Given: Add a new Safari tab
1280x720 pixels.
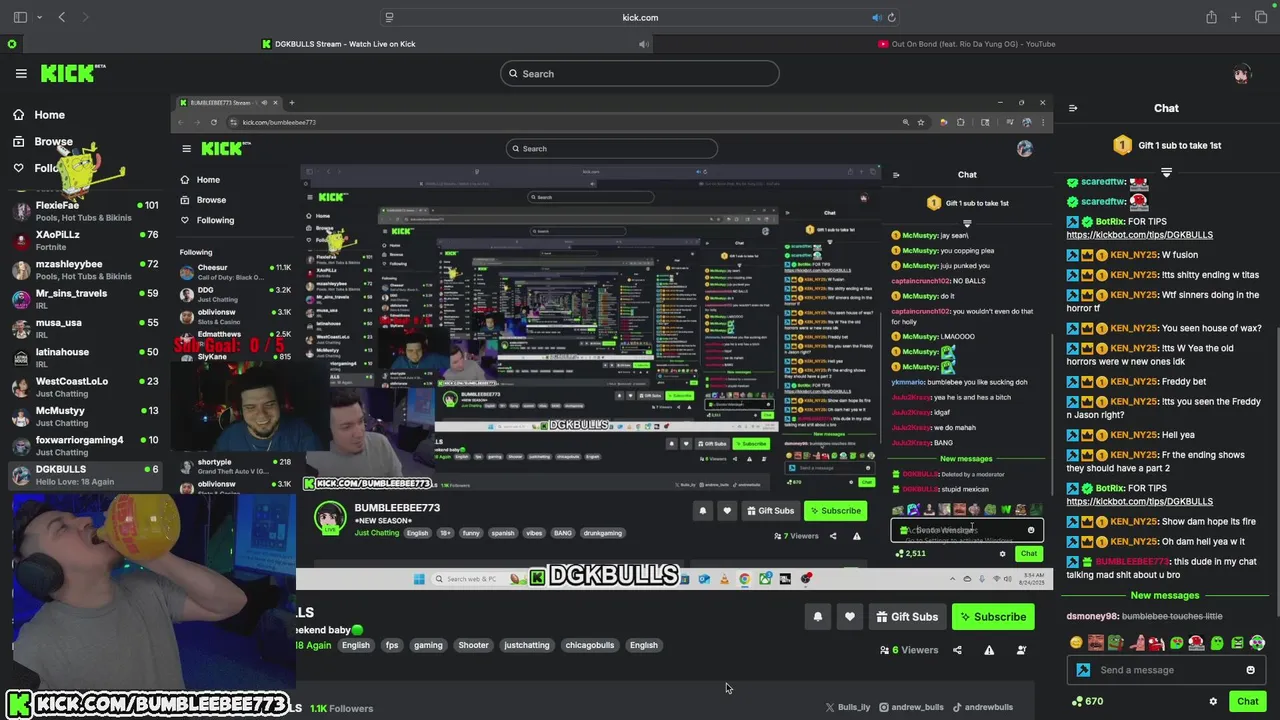Looking at the screenshot, I should 1236,17.
